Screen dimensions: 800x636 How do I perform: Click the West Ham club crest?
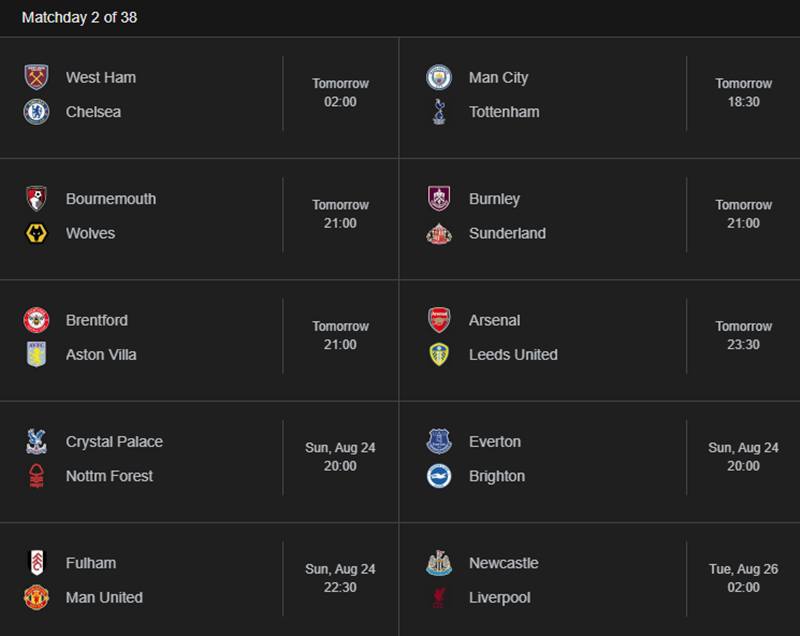point(36,77)
